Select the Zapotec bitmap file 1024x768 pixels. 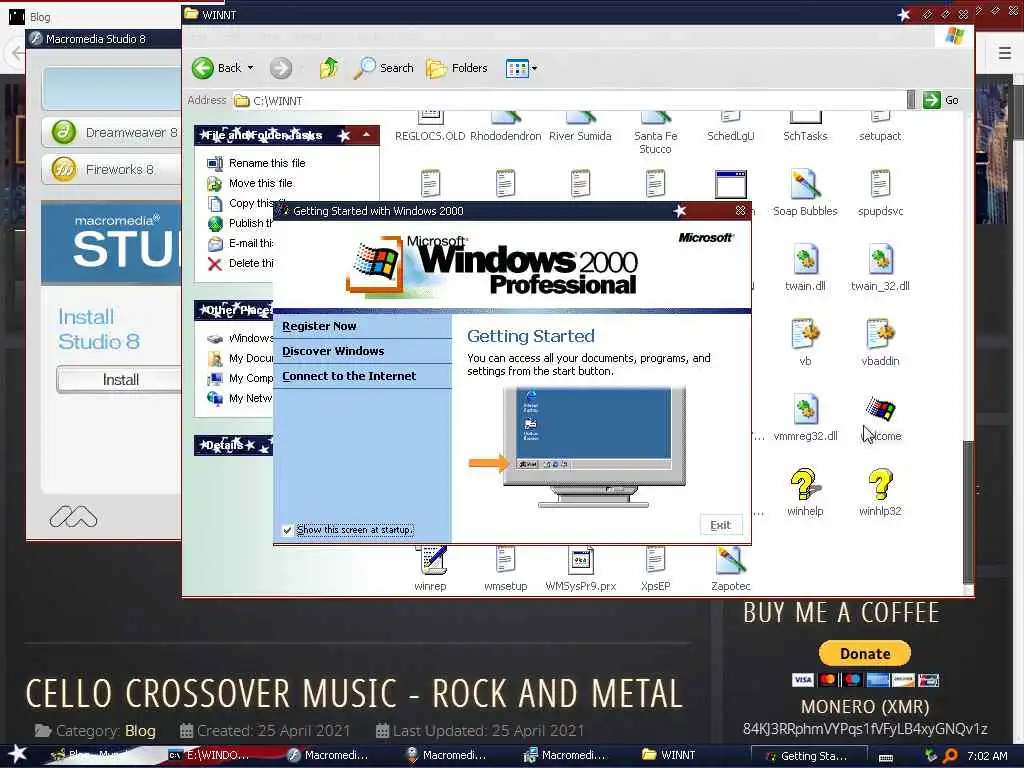click(x=731, y=568)
